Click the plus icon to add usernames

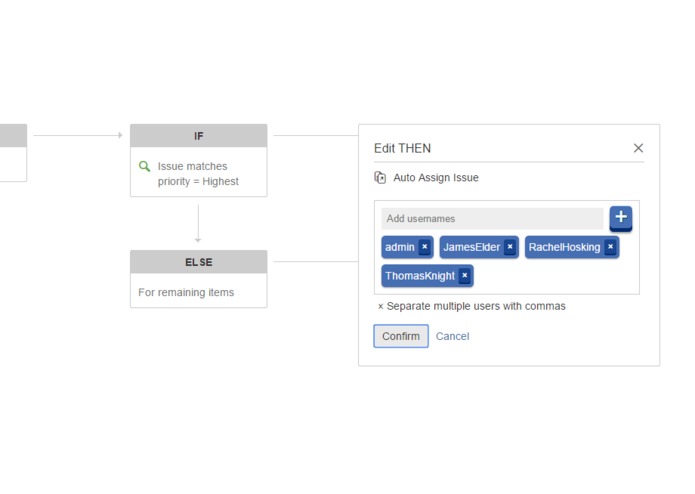621,218
